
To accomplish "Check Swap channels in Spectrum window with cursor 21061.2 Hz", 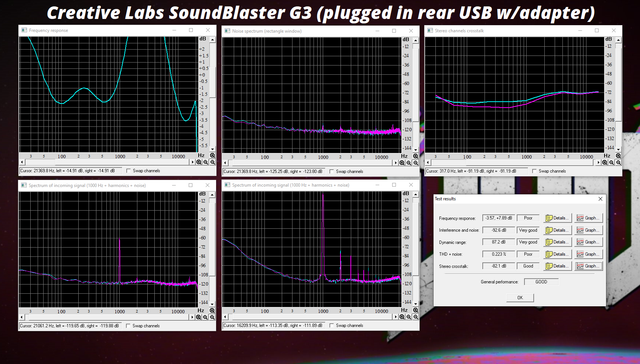I will (x=129, y=326).
